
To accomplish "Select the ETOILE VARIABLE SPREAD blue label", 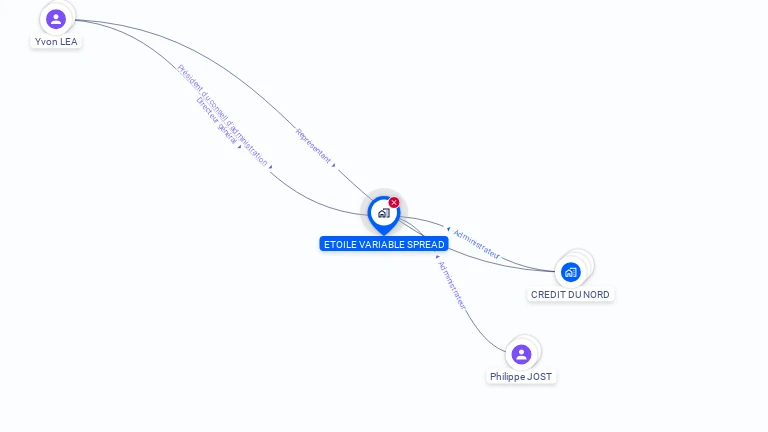I will 384,244.
